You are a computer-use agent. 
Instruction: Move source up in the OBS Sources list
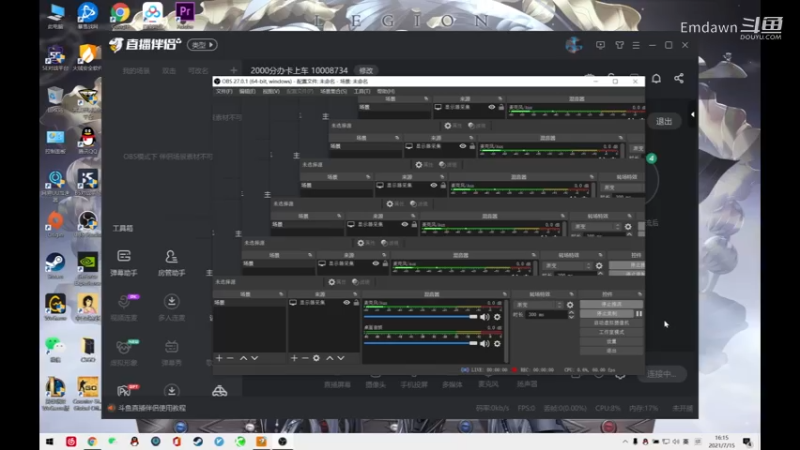pyautogui.click(x=330, y=358)
